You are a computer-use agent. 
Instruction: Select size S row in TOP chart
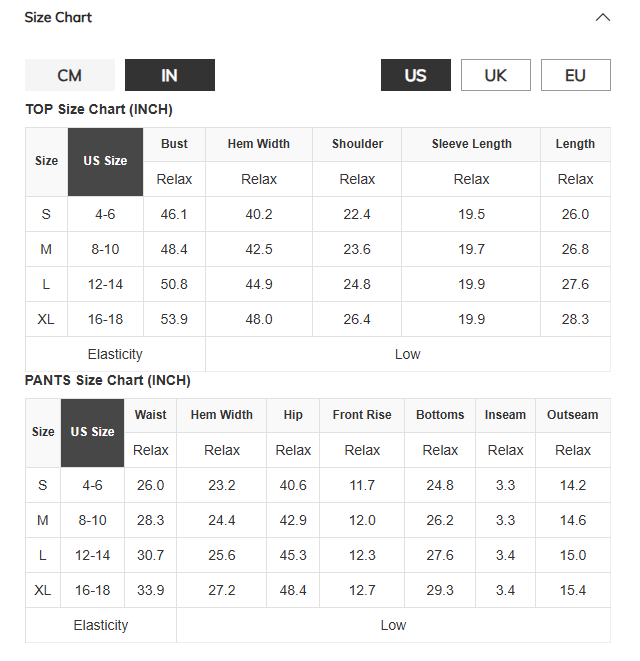(x=318, y=214)
